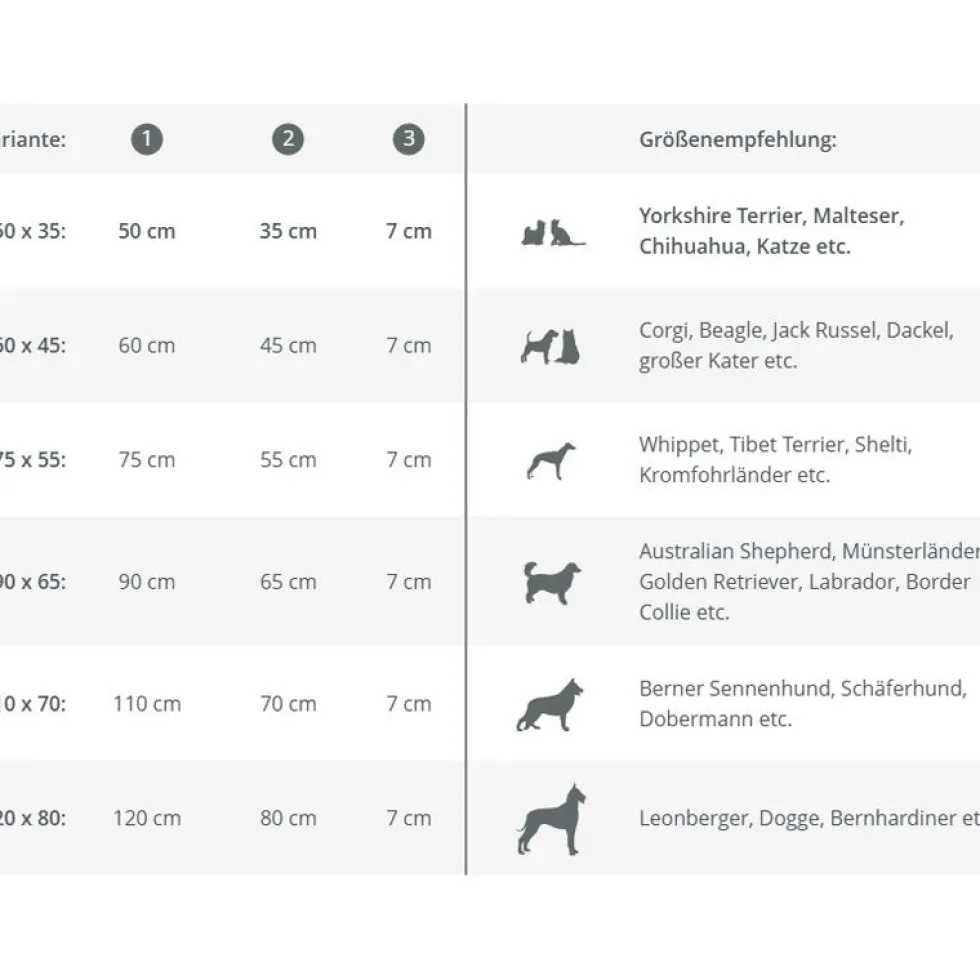The height and width of the screenshot is (980, 980).
Task: Click the numbered circle 2 icon
Action: click(x=288, y=139)
